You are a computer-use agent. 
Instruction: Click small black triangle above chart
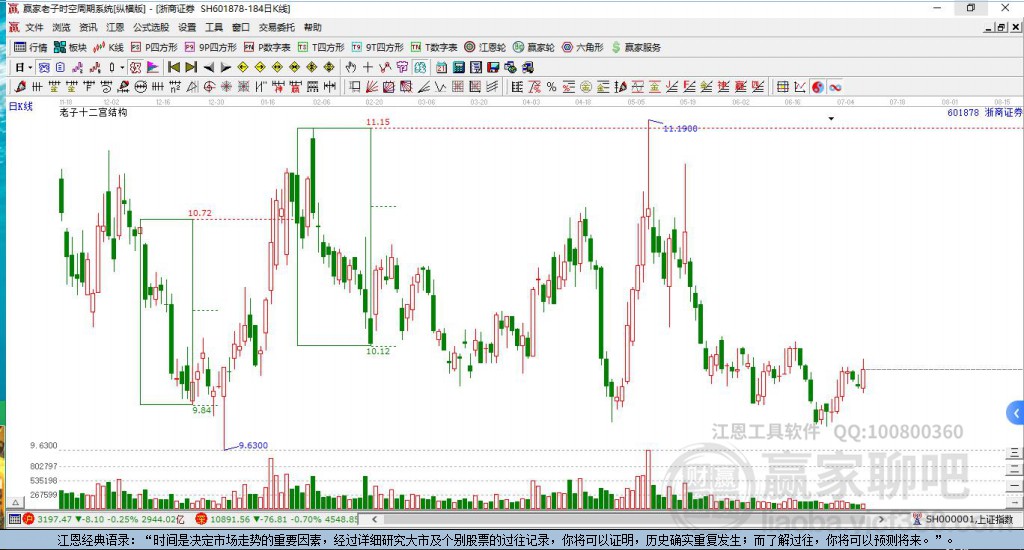[x=831, y=119]
